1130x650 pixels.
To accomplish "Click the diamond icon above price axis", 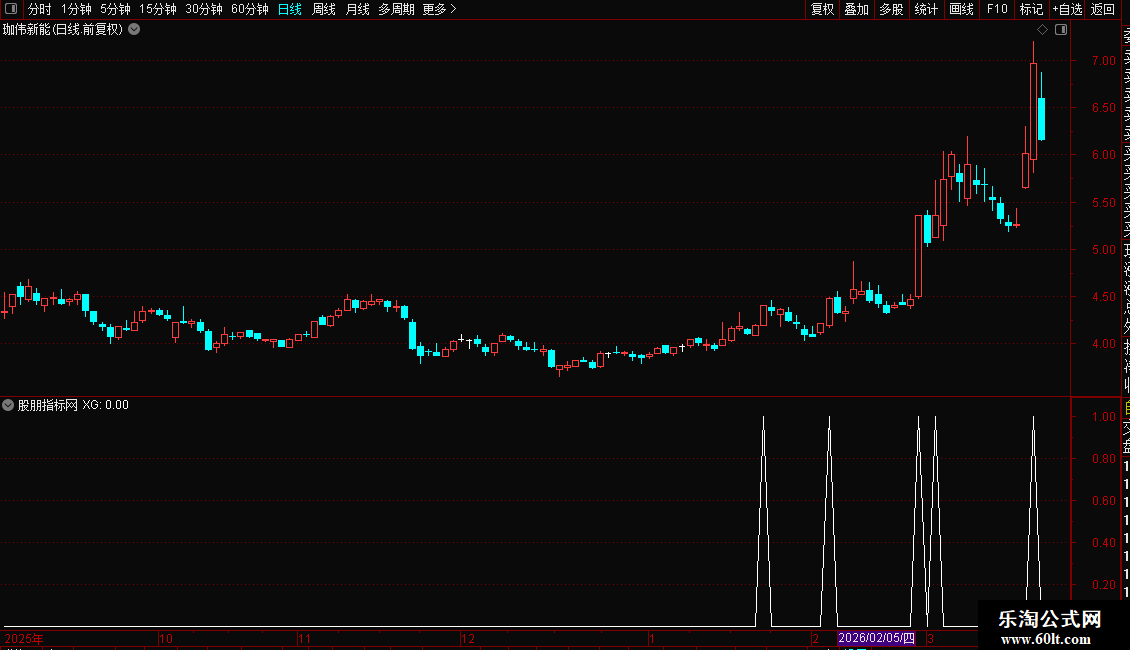I will click(x=1042, y=30).
